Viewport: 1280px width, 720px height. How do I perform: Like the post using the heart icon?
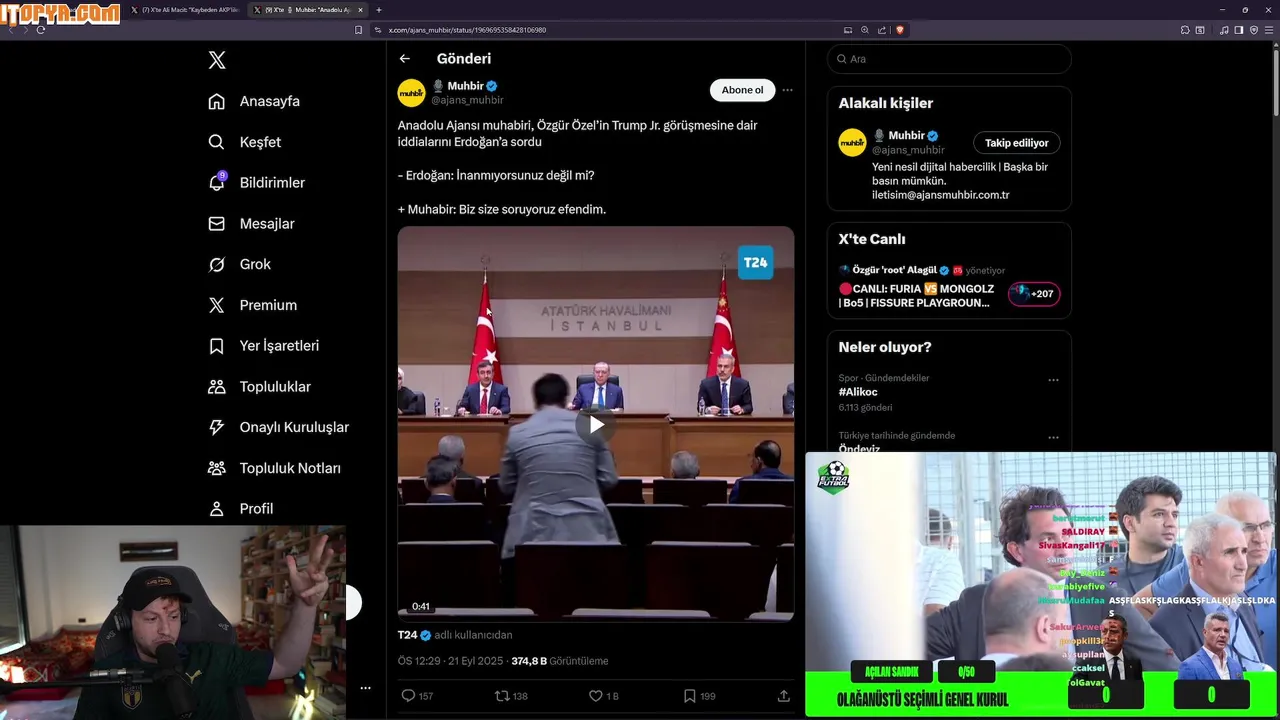603,696
